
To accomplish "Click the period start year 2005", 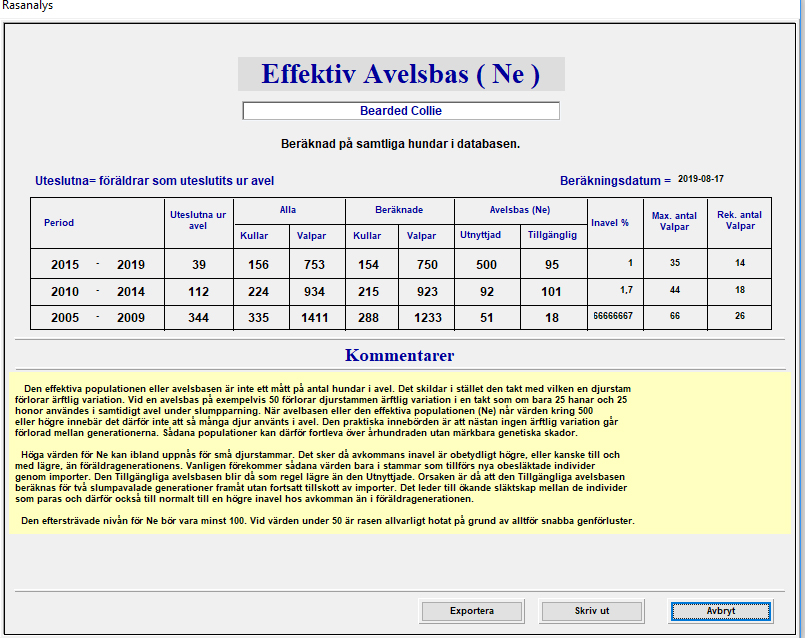I will (x=65, y=318).
